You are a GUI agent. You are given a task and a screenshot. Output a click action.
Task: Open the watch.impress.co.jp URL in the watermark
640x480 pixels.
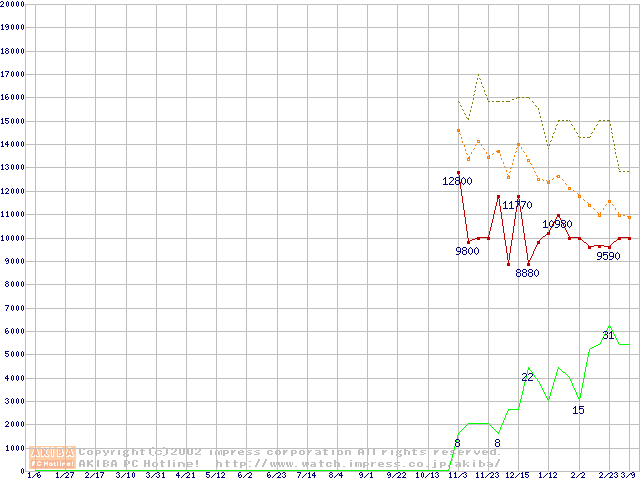tap(358, 464)
